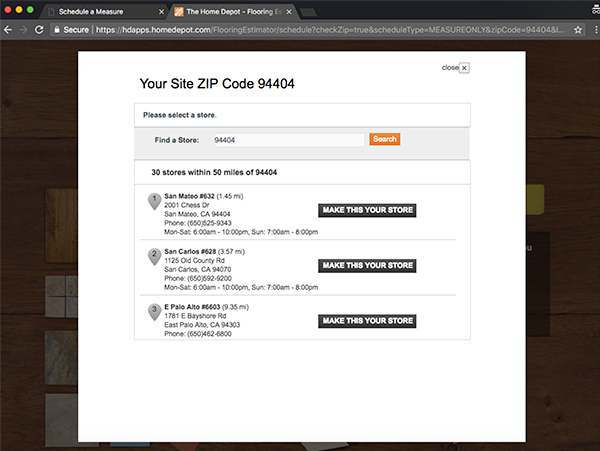Click the tile flooring sample behind the dialog
The image size is (600, 451).
pos(62,296)
